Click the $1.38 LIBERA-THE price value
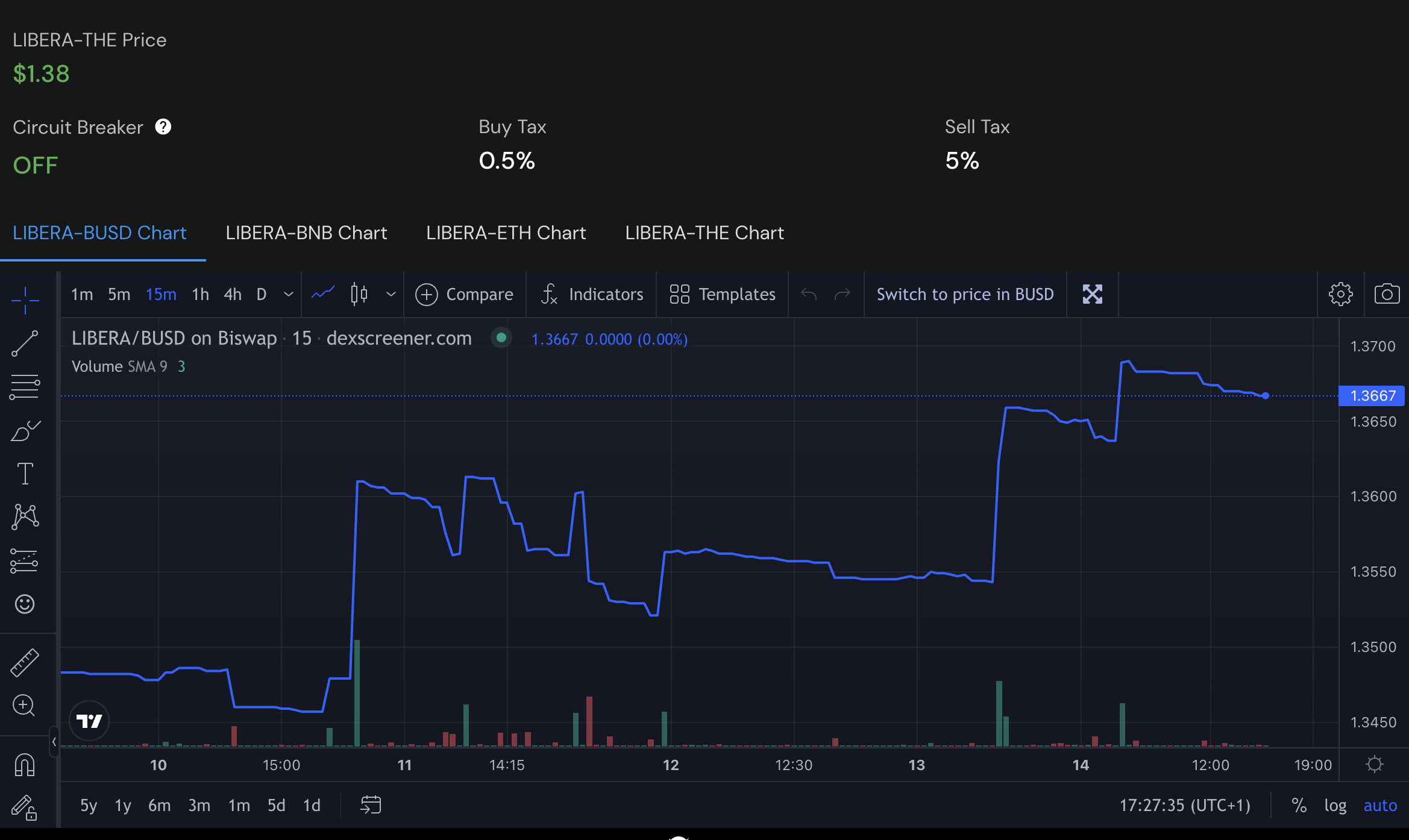Viewport: 1409px width, 840px height. coord(41,74)
